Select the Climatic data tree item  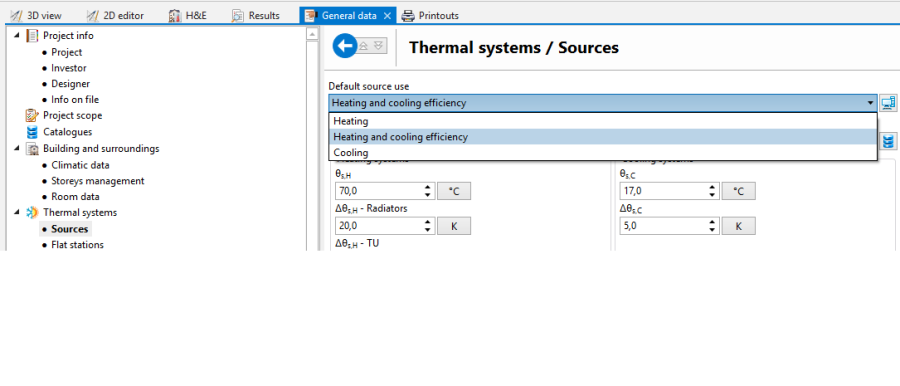[80, 165]
